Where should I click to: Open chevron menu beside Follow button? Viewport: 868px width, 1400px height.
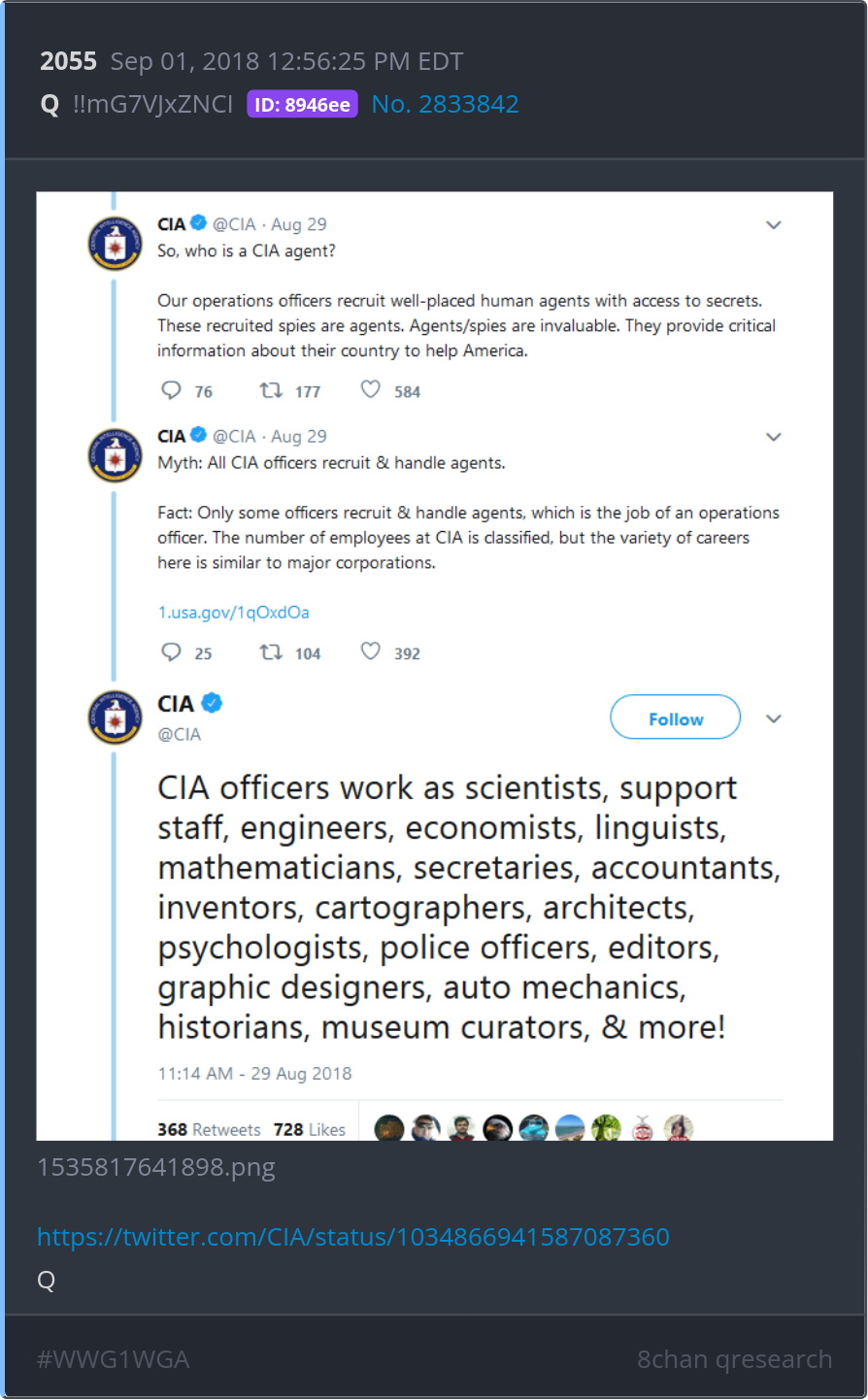pyautogui.click(x=774, y=718)
